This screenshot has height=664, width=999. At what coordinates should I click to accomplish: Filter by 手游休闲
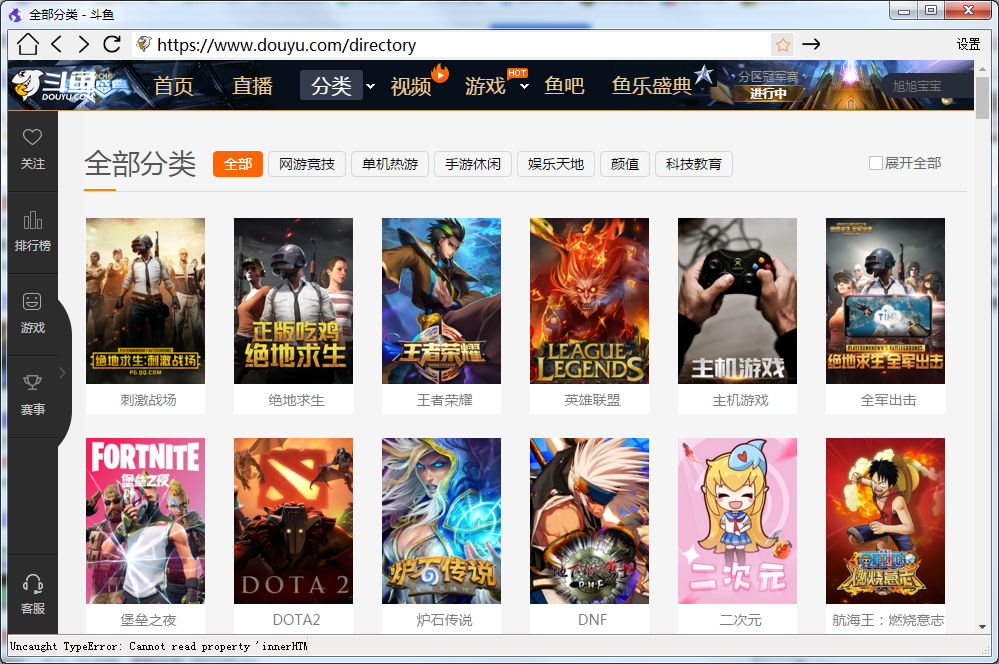[x=473, y=164]
